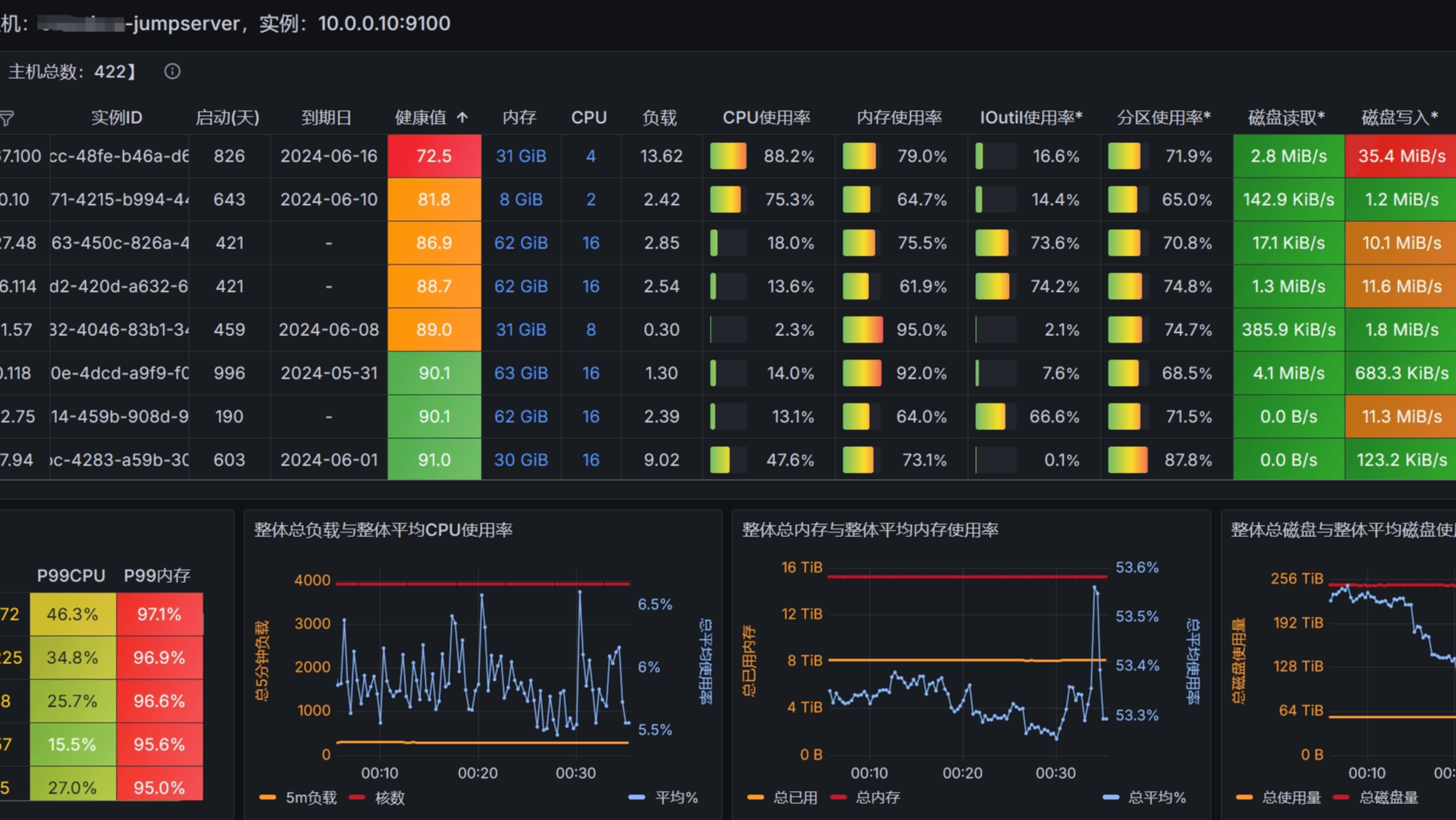Image resolution: width=1456 pixels, height=820 pixels.
Task: Click the 15.5% P99 CPU cell
Action: [x=72, y=744]
